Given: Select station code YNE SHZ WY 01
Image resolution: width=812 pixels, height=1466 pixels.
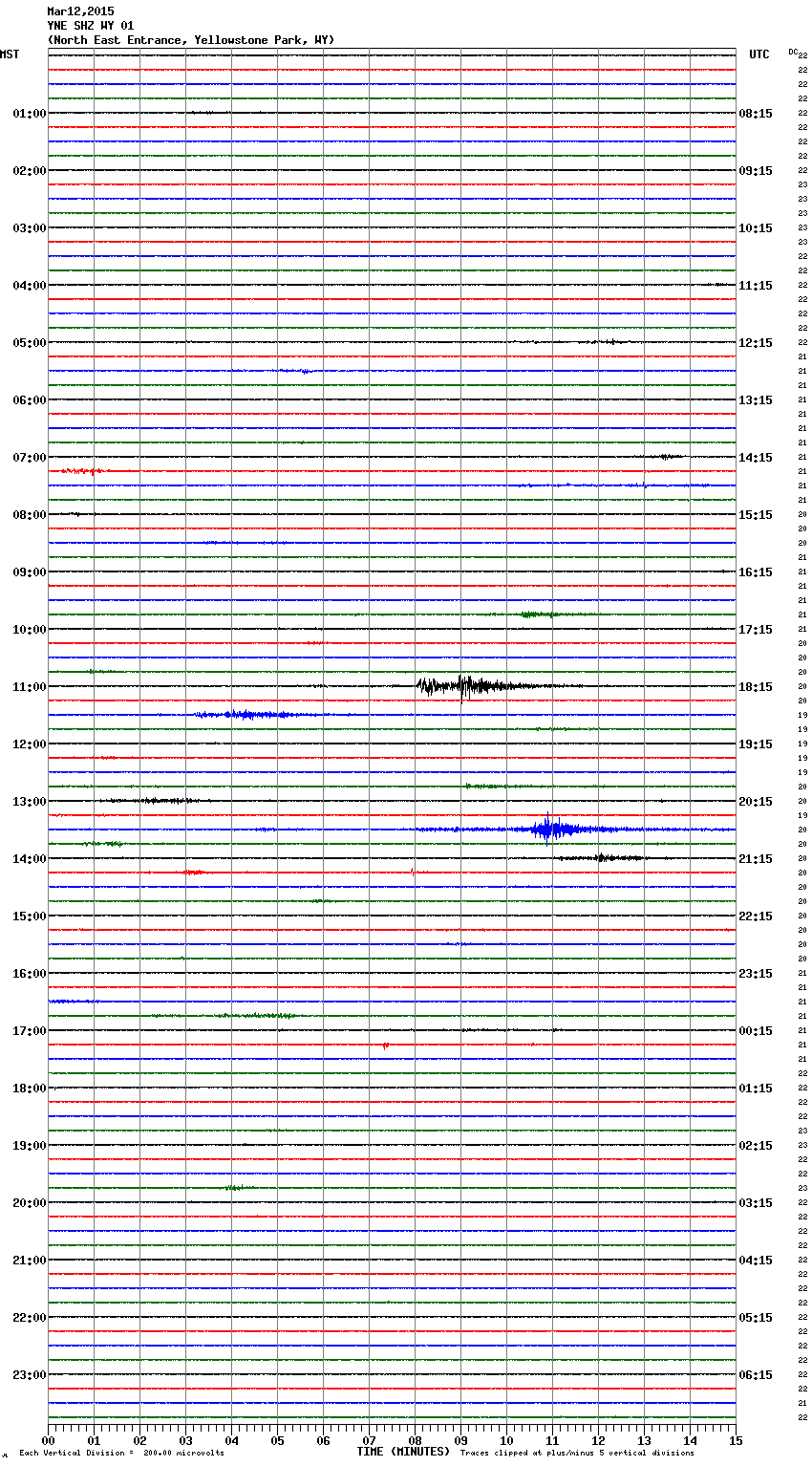Looking at the screenshot, I should click(x=91, y=26).
